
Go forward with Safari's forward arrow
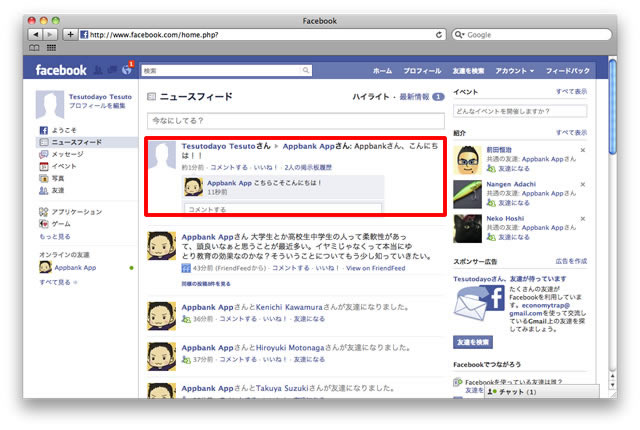click(50, 35)
